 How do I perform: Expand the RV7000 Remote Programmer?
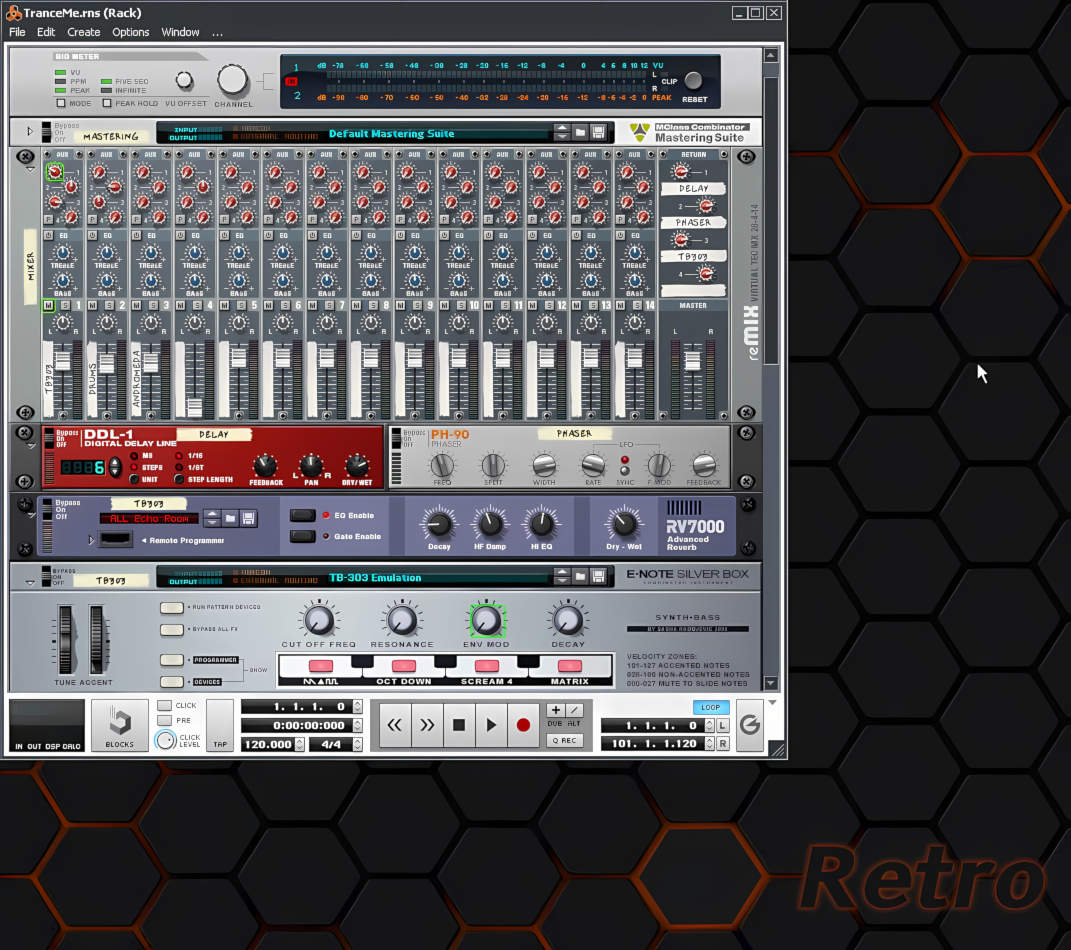pyautogui.click(x=91, y=540)
